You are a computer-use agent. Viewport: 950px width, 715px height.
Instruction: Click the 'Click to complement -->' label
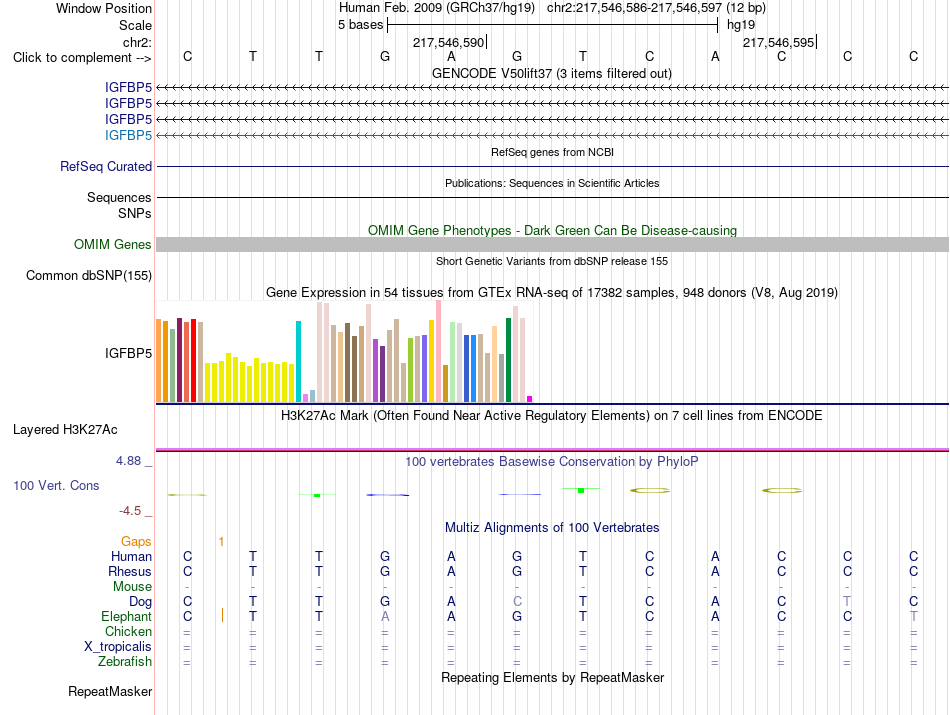[x=82, y=58]
